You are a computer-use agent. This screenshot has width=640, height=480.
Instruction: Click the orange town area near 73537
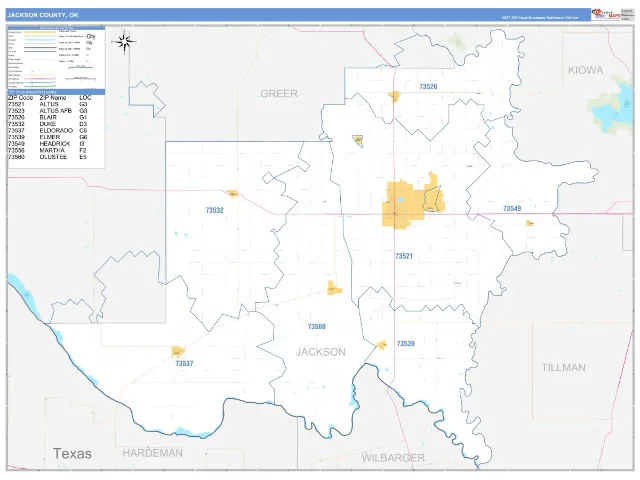click(x=178, y=351)
